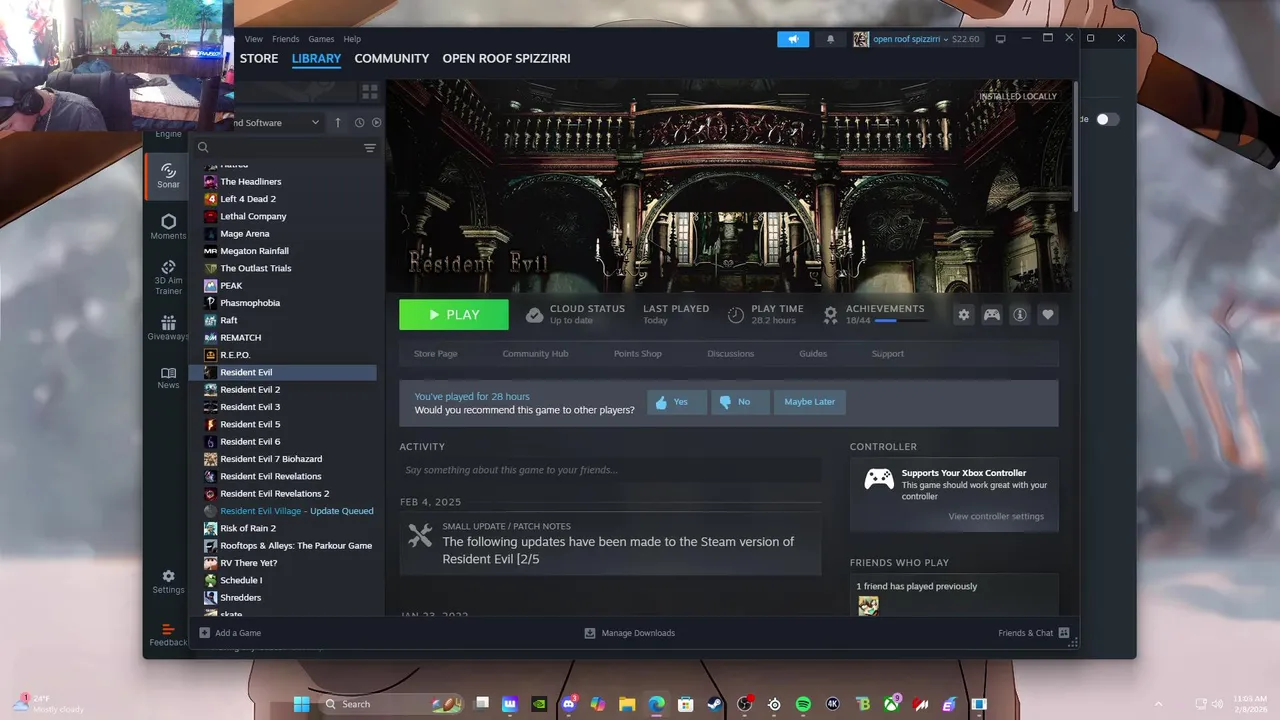The height and width of the screenshot is (720, 1280).
Task: Open the Xbox app from the taskbar
Action: pos(890,704)
